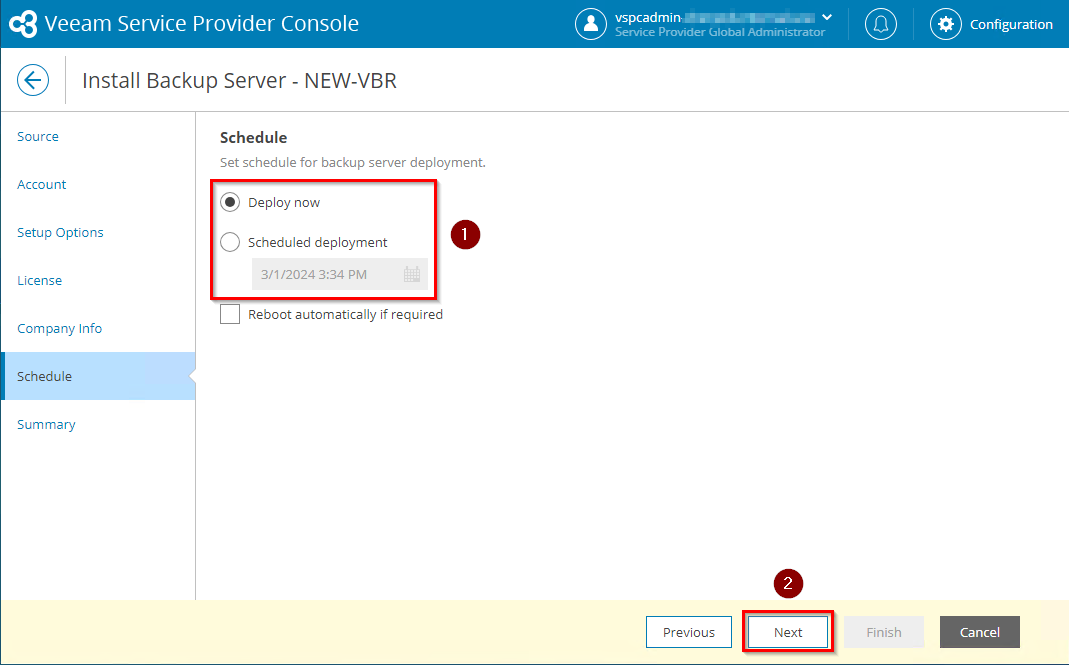Click the Set schedule for backup server deployment text
Image resolution: width=1069 pixels, height=665 pixels.
pyautogui.click(x=352, y=162)
